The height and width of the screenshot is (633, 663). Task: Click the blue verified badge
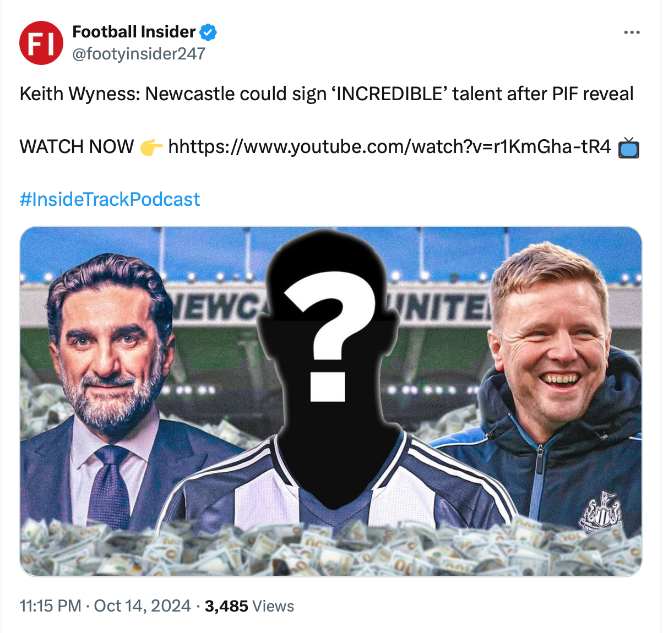(x=208, y=32)
